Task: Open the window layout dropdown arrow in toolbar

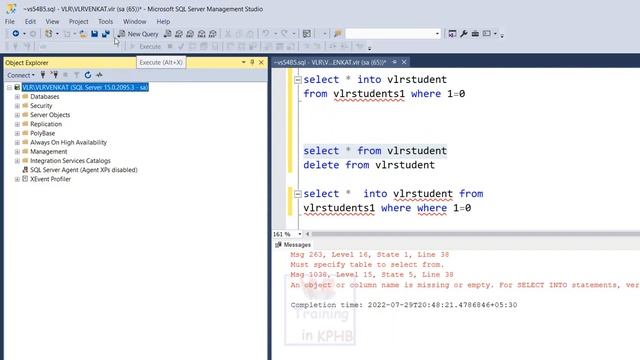Action: [495, 34]
